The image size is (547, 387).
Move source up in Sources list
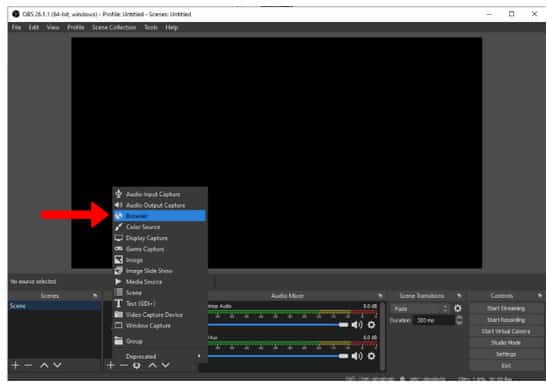coord(152,365)
